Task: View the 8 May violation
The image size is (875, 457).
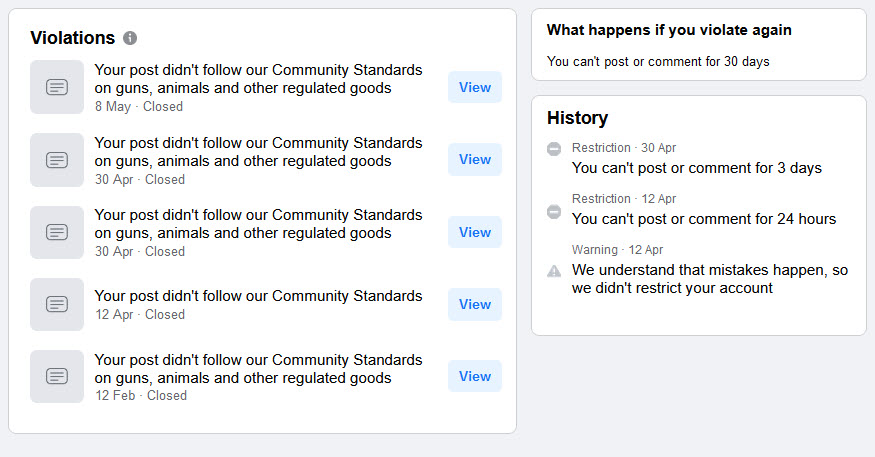Action: coord(475,87)
